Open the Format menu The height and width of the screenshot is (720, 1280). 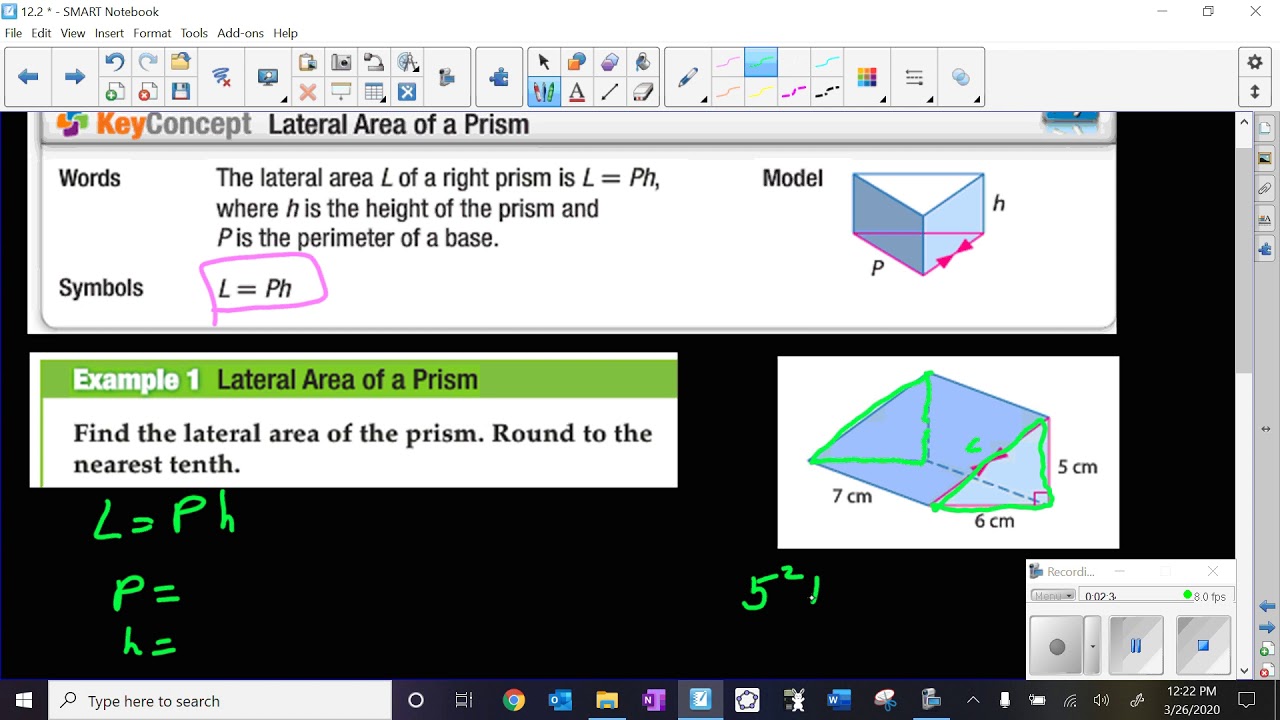click(152, 33)
